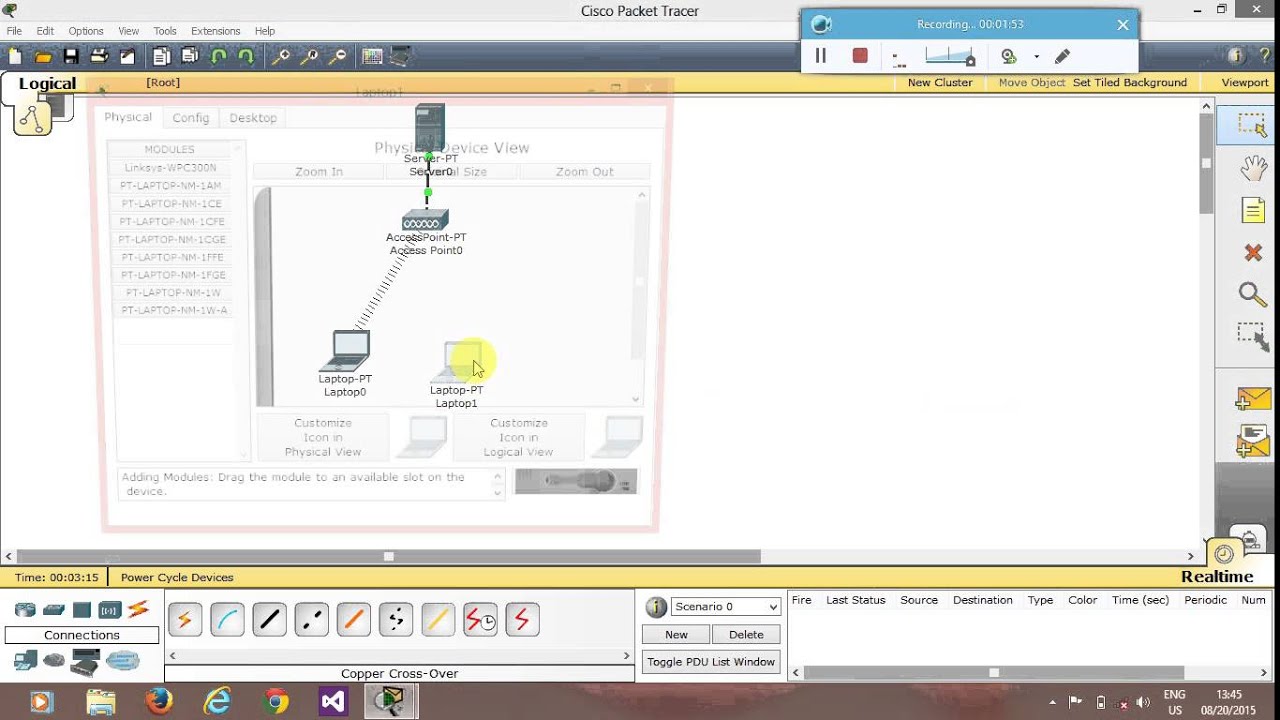Image resolution: width=1280 pixels, height=720 pixels.
Task: Choose the Move Layout hand tool
Action: [1252, 167]
